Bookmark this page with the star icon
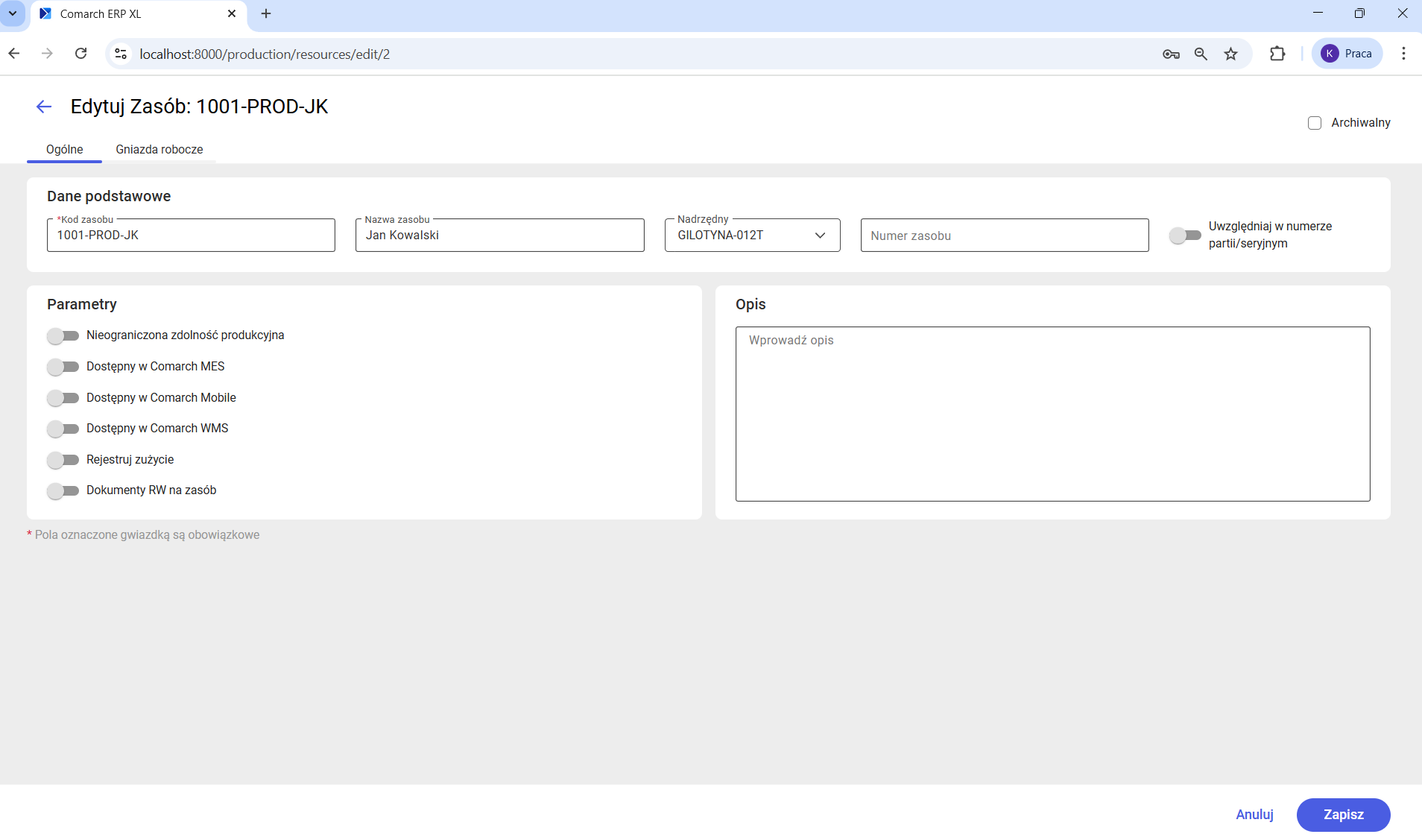1422x840 pixels. click(1230, 54)
